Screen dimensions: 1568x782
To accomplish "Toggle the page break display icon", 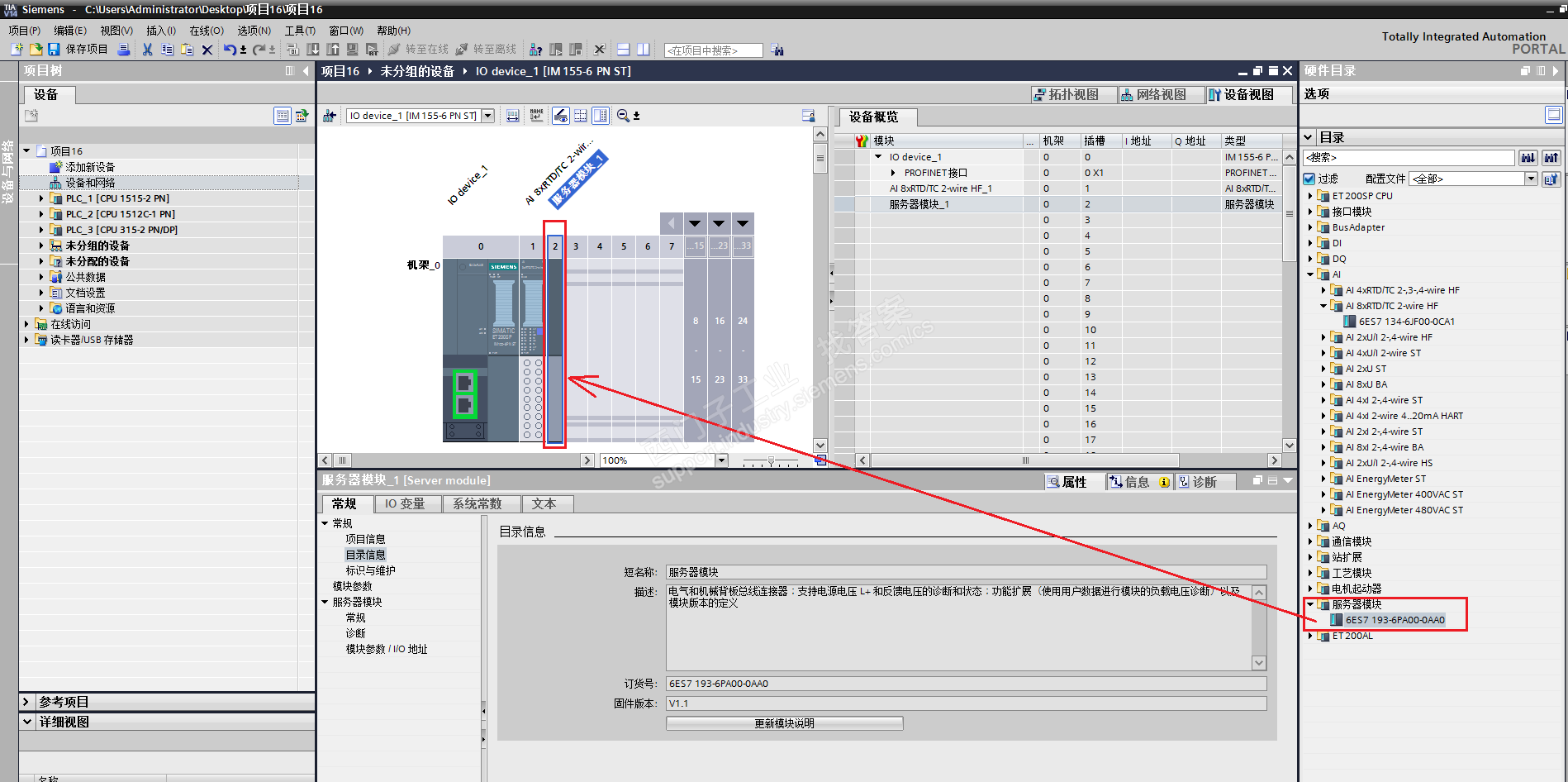I will [581, 116].
